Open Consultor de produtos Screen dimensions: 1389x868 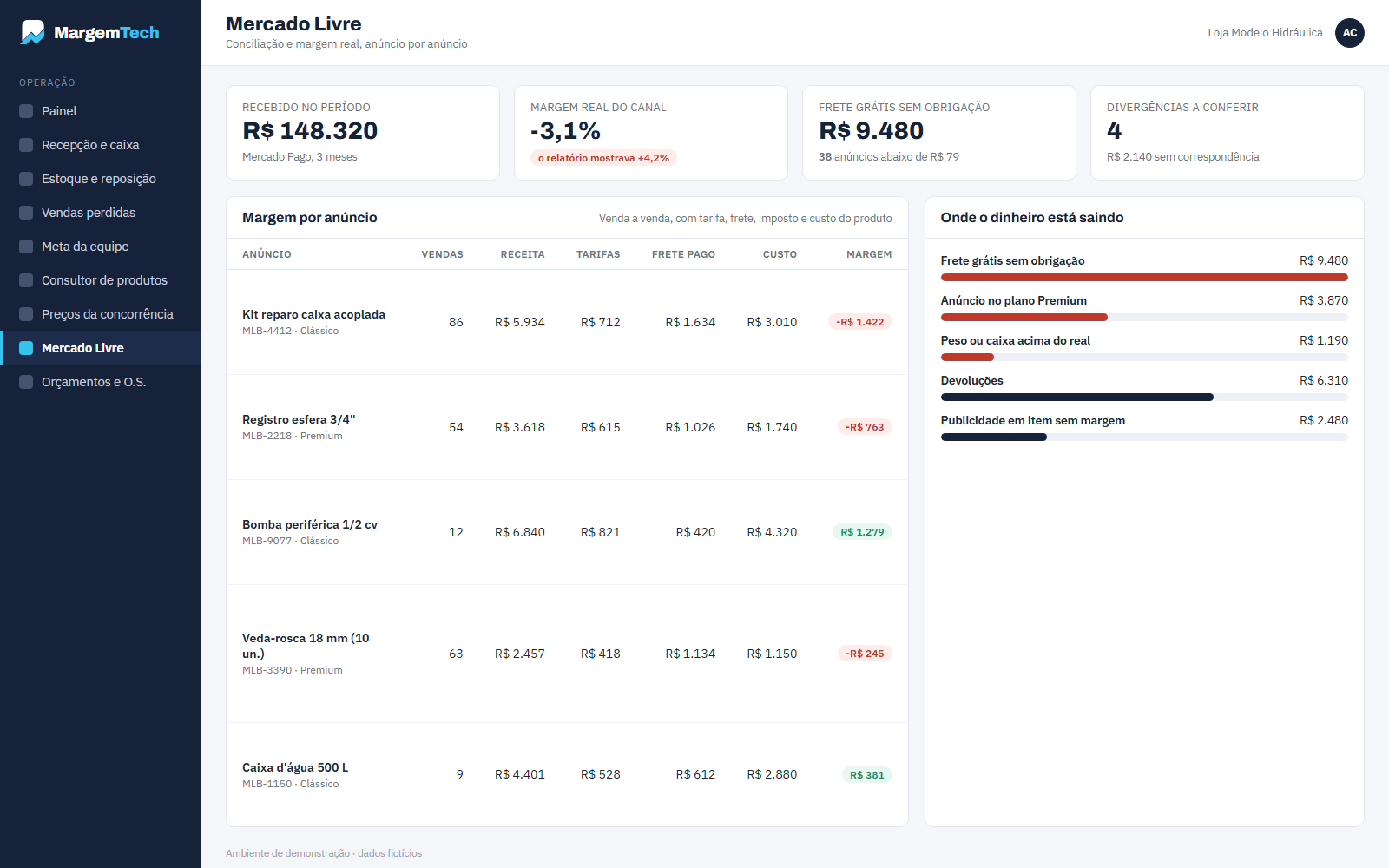(x=101, y=280)
